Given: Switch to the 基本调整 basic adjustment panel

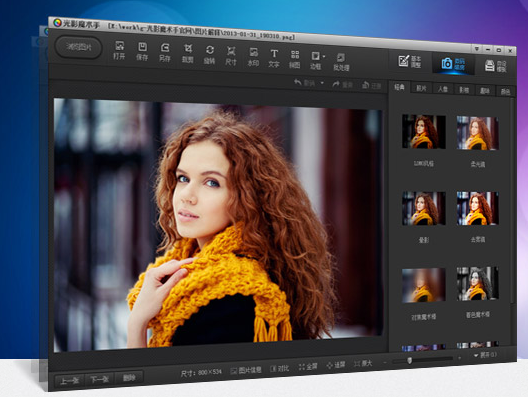Looking at the screenshot, I should 410,61.
